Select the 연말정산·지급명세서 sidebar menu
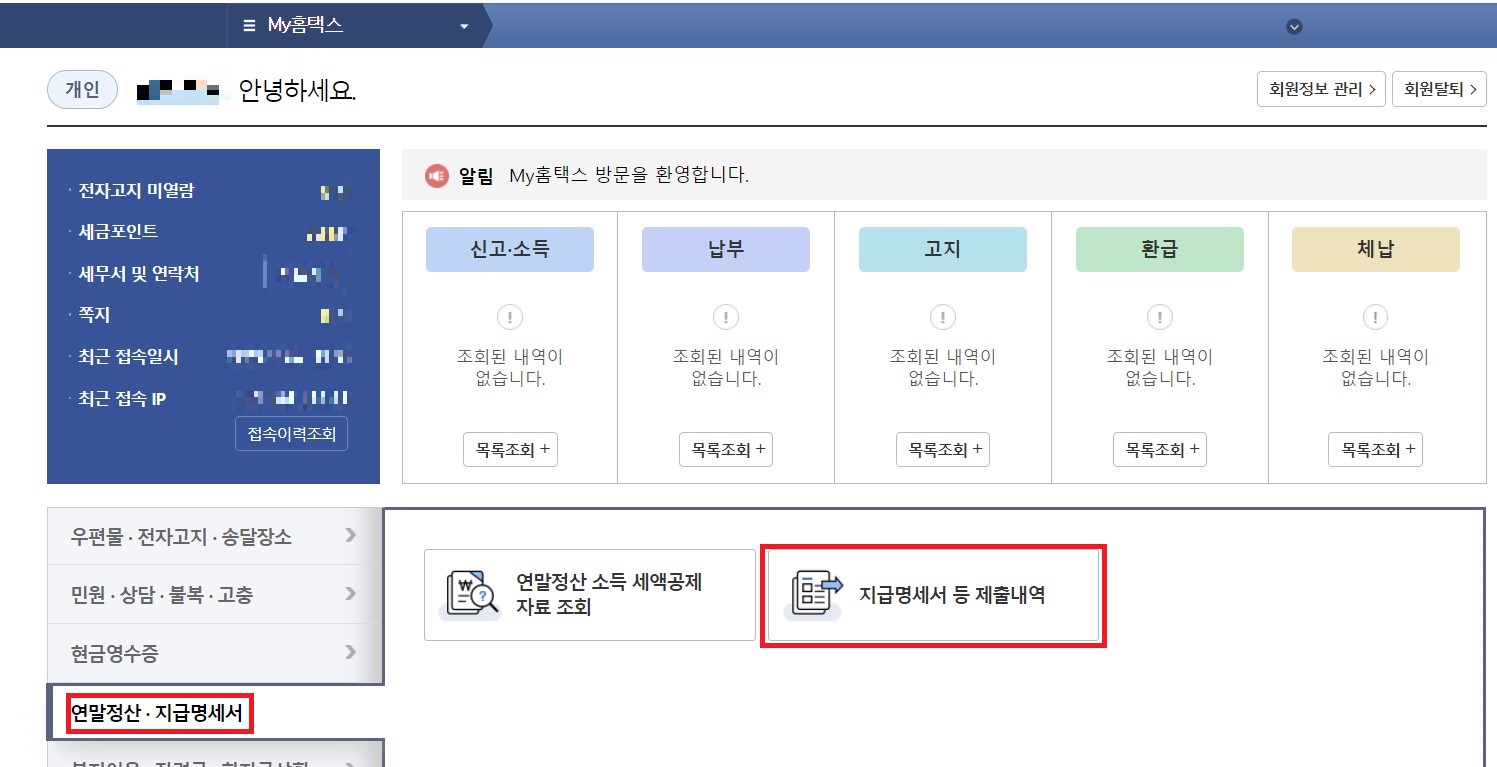Image resolution: width=1497 pixels, height=767 pixels. (158, 713)
